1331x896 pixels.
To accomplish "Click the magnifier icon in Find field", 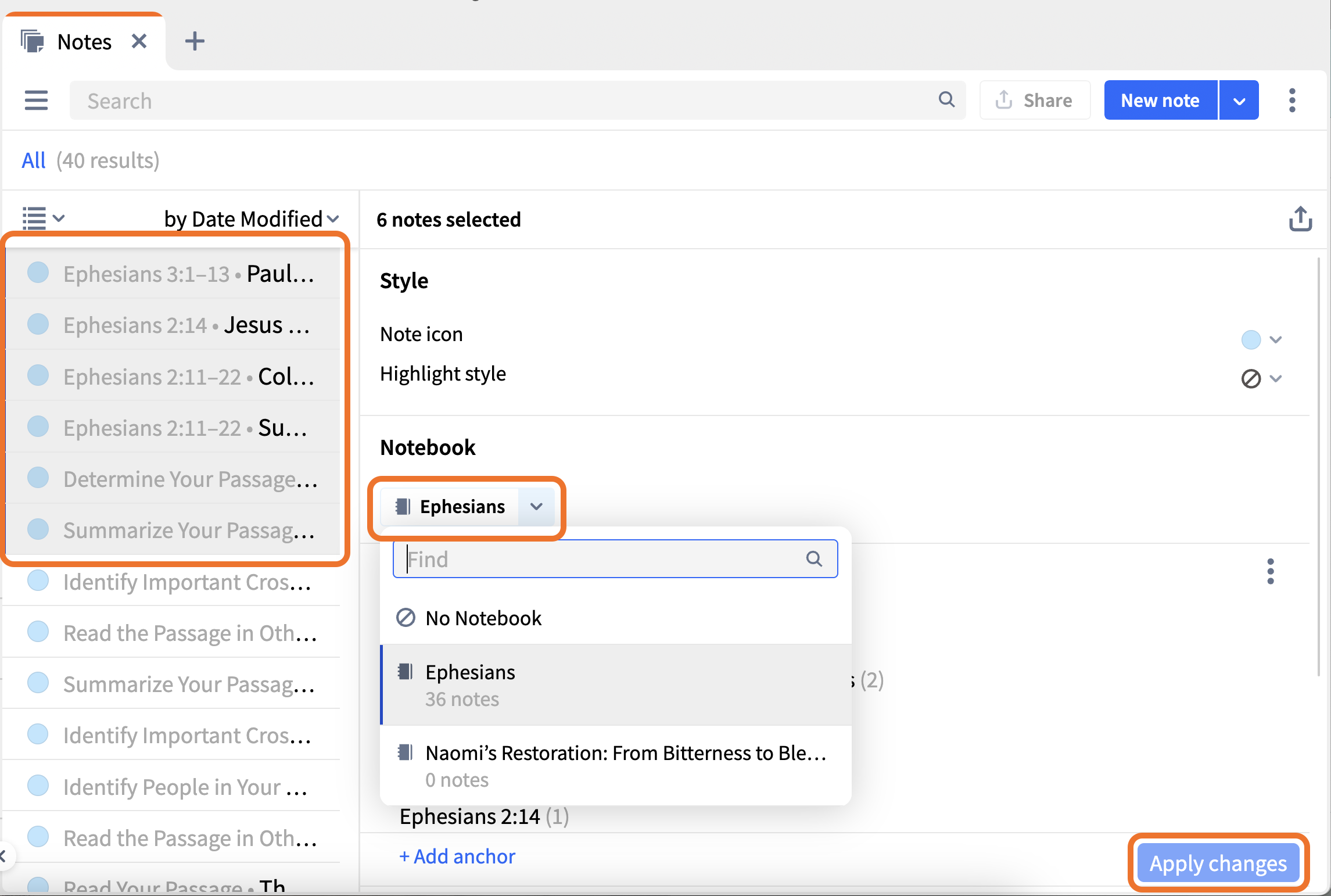I will [814, 559].
